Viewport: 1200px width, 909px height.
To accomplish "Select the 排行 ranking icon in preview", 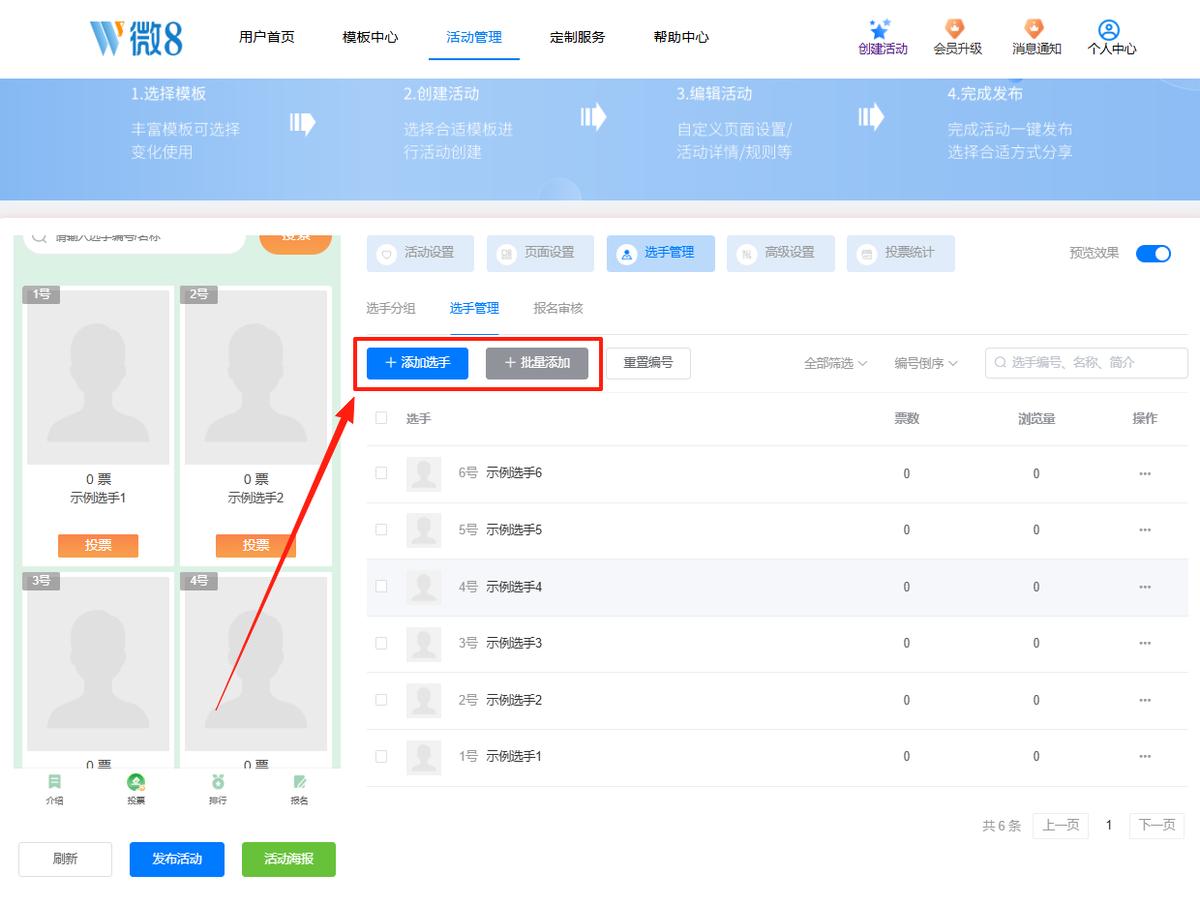I will click(x=218, y=782).
